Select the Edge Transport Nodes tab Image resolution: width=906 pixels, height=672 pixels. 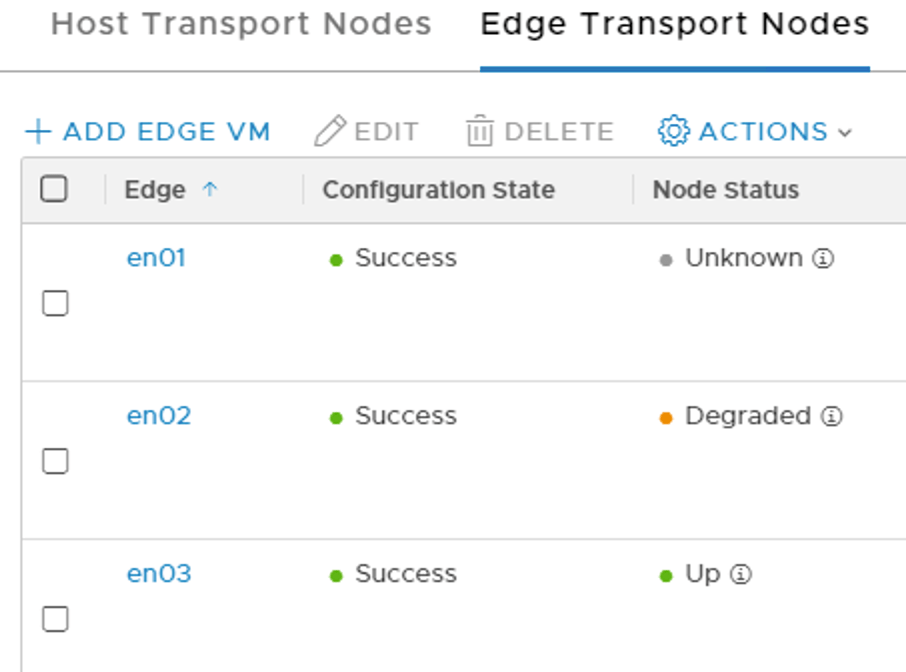pos(674,24)
